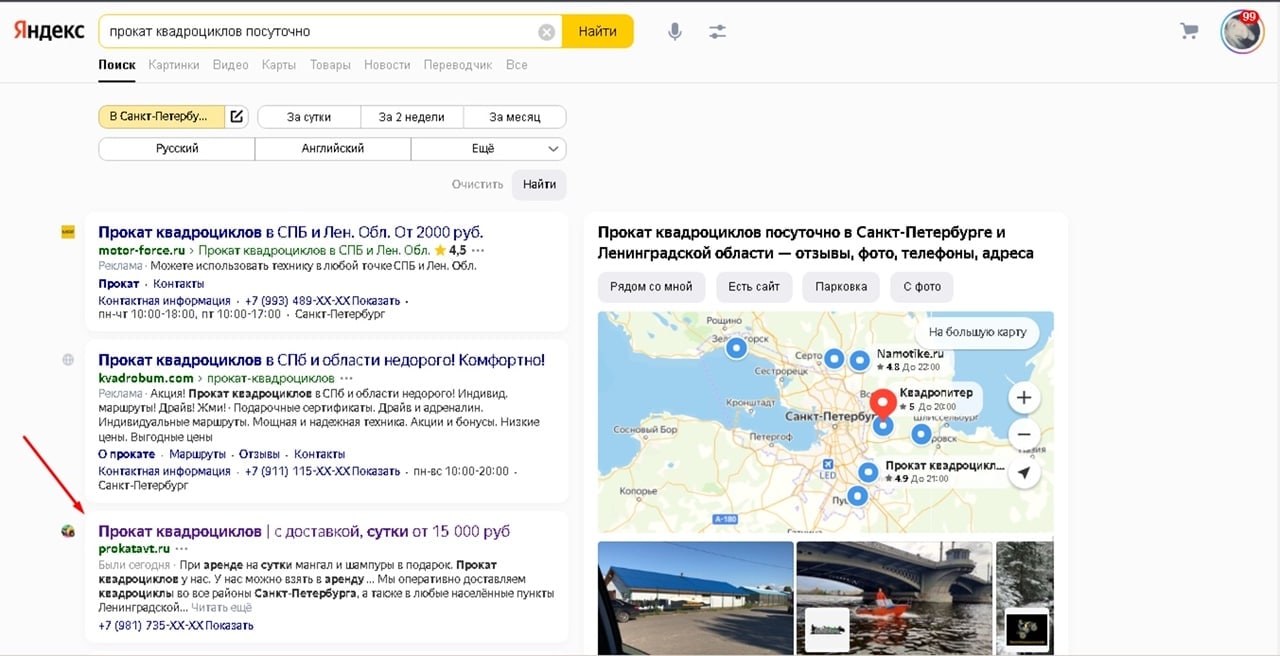Screen dimensions: 1280x656
Task: Toggle the В Санкт-Петербу... region filter
Action: pyautogui.click(x=161, y=117)
